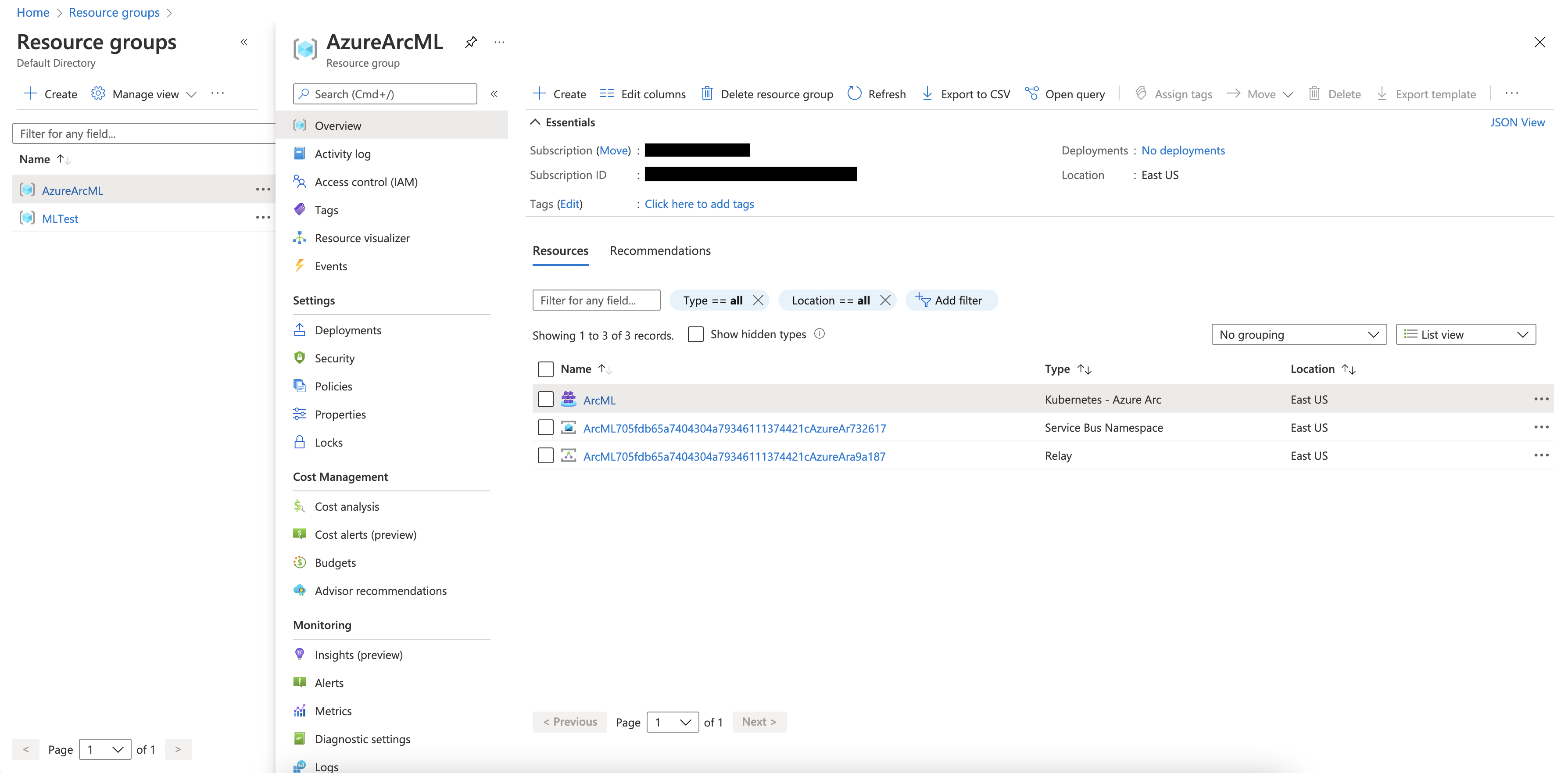Switch to the Recommendations tab

coord(660,251)
